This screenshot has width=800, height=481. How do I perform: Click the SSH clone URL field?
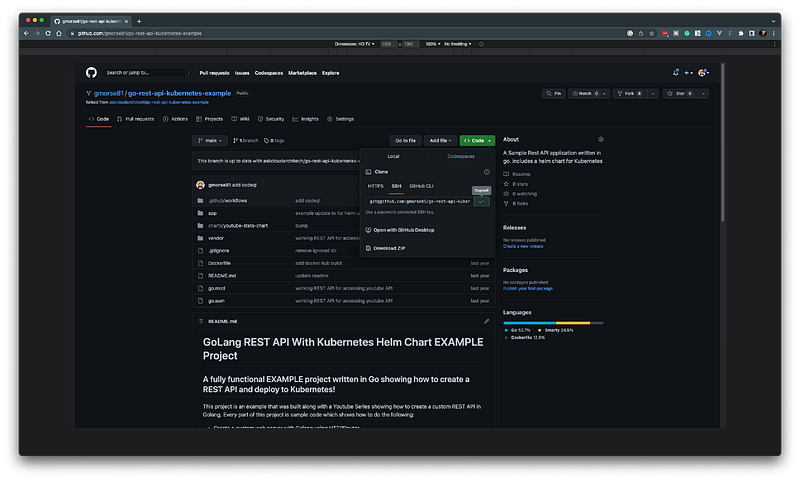tap(419, 201)
